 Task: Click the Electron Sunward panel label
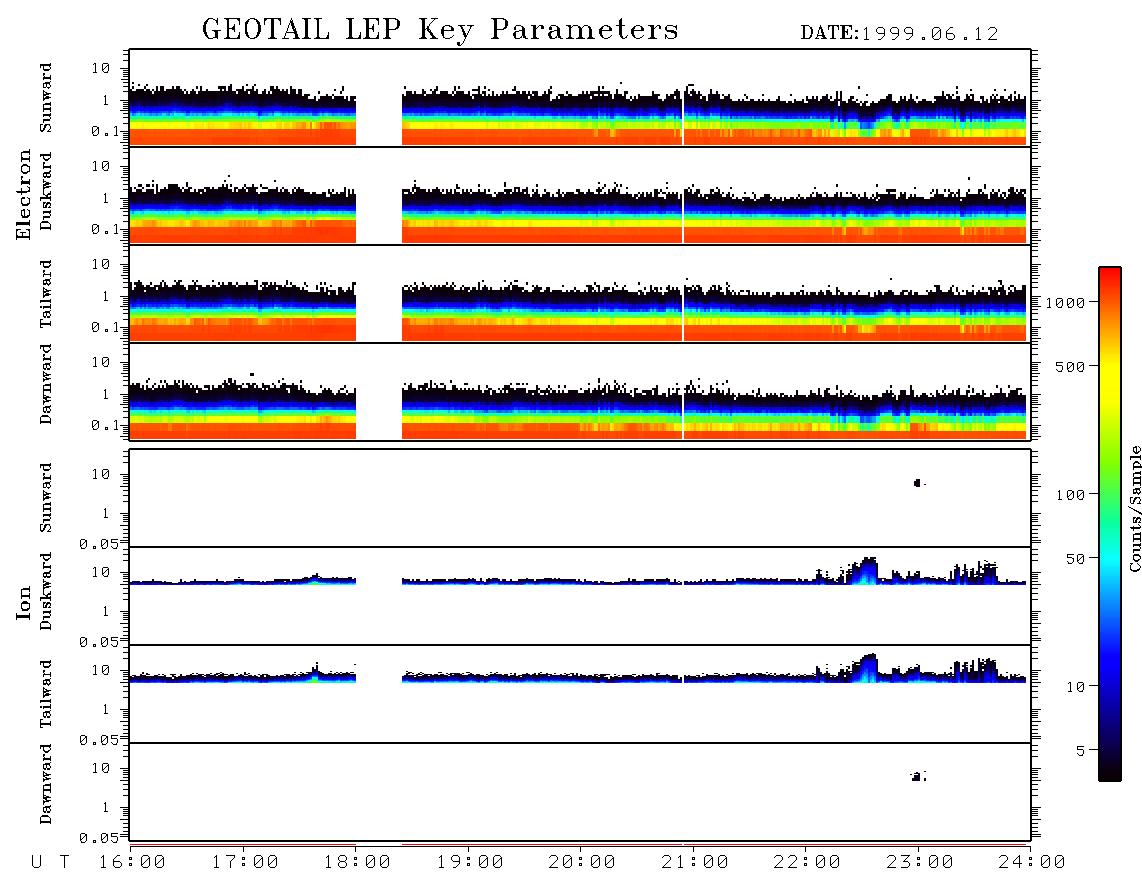pyautogui.click(x=46, y=98)
